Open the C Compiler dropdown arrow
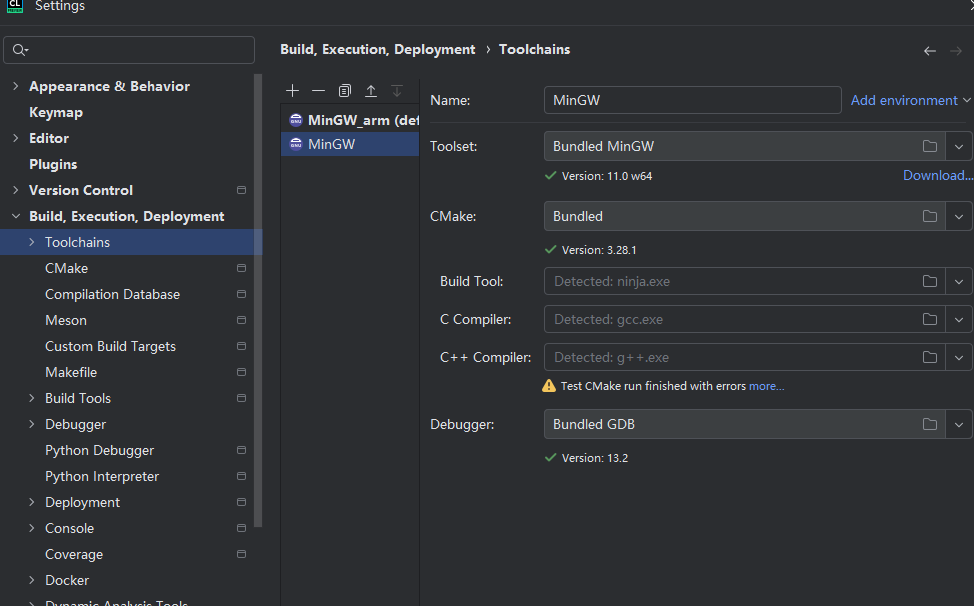Screen dimensions: 974x606 coord(958,320)
